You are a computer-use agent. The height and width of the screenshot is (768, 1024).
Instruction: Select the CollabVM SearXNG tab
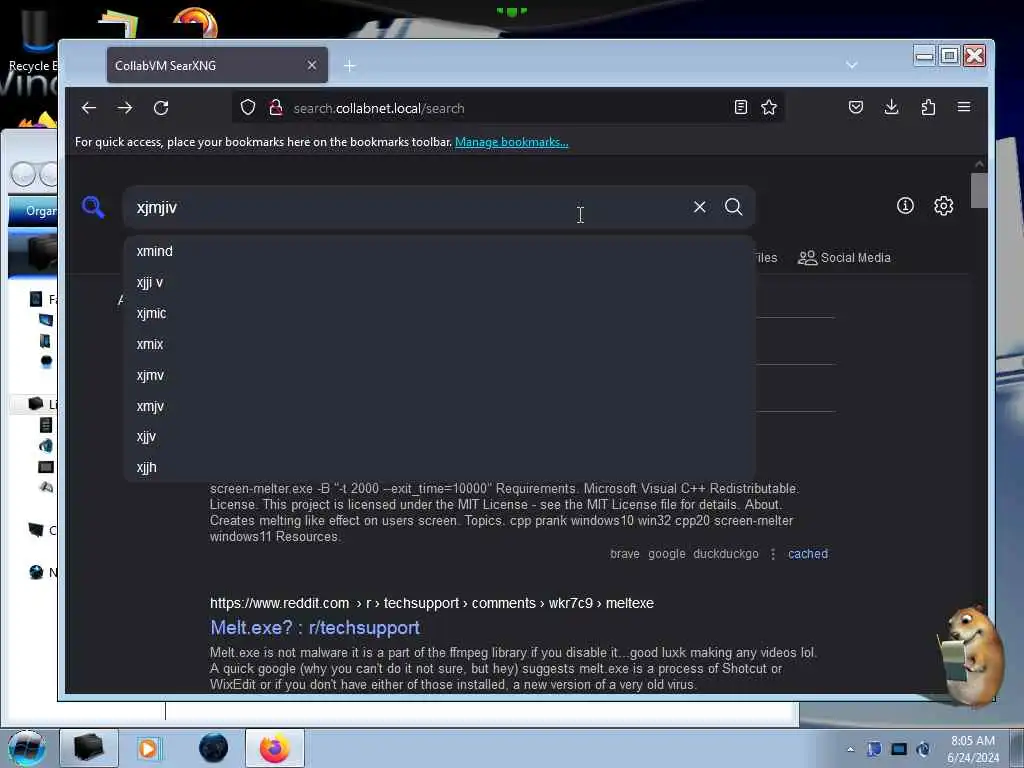[217, 65]
